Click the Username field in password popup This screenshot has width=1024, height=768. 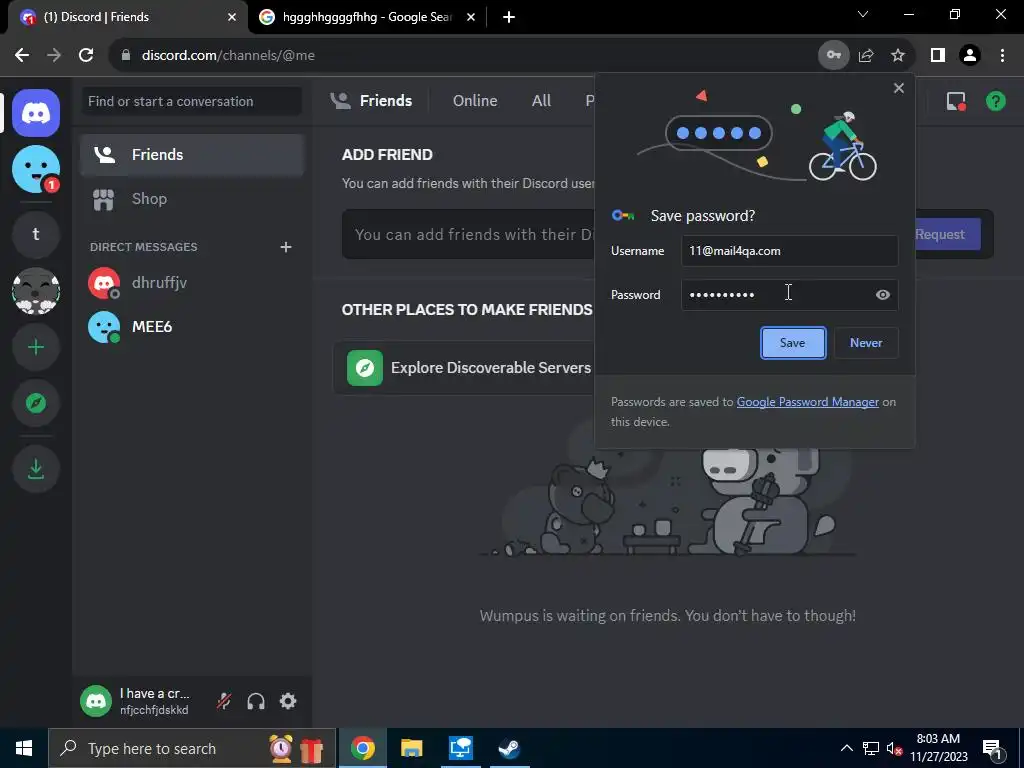point(790,251)
